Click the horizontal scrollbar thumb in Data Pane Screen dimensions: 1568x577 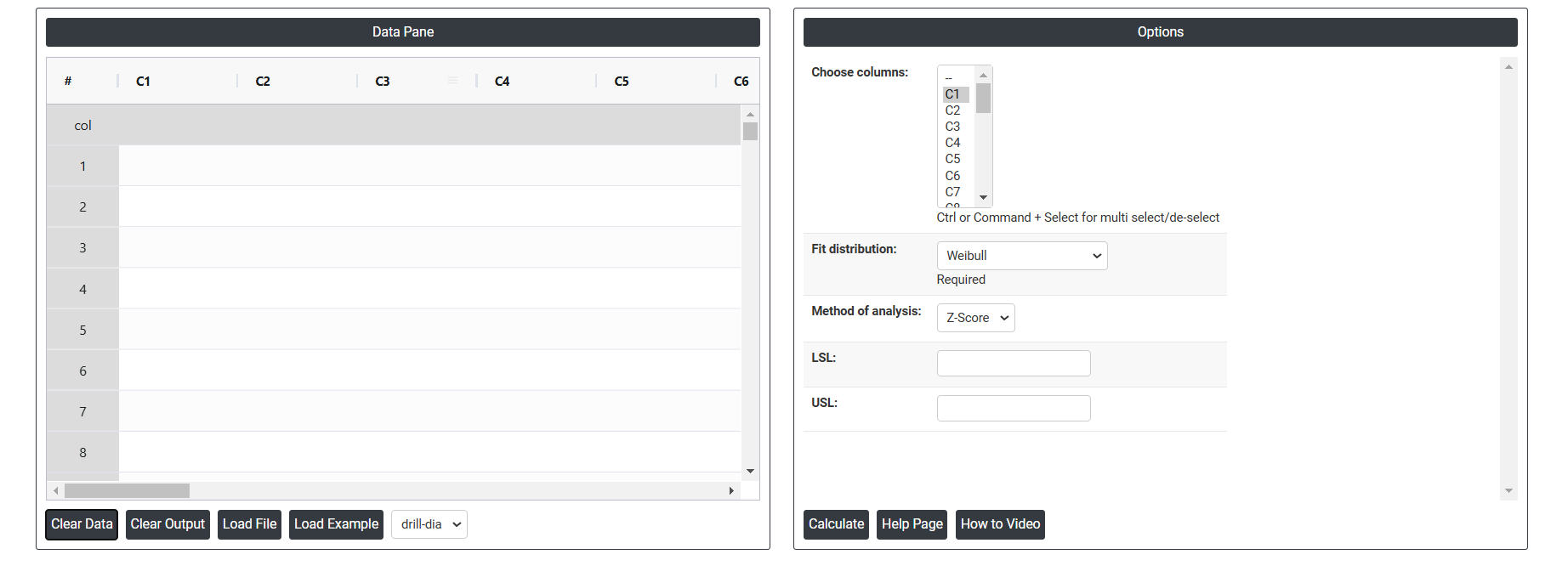128,491
